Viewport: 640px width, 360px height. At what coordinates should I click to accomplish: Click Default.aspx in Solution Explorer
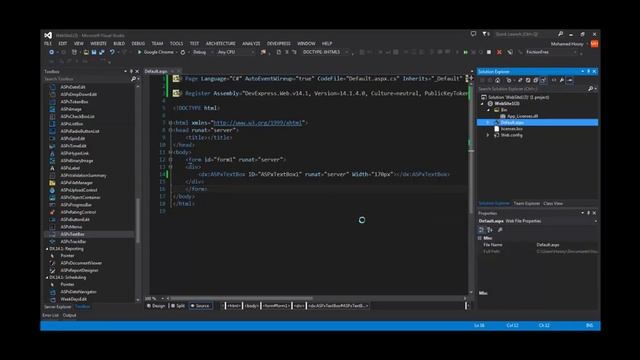tap(512, 122)
